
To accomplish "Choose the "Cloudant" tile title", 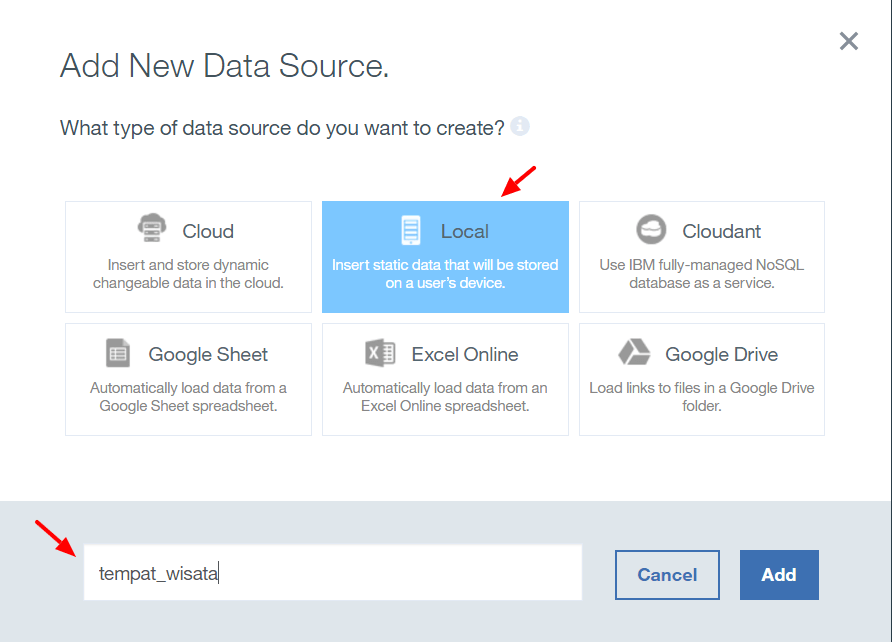I will click(721, 231).
